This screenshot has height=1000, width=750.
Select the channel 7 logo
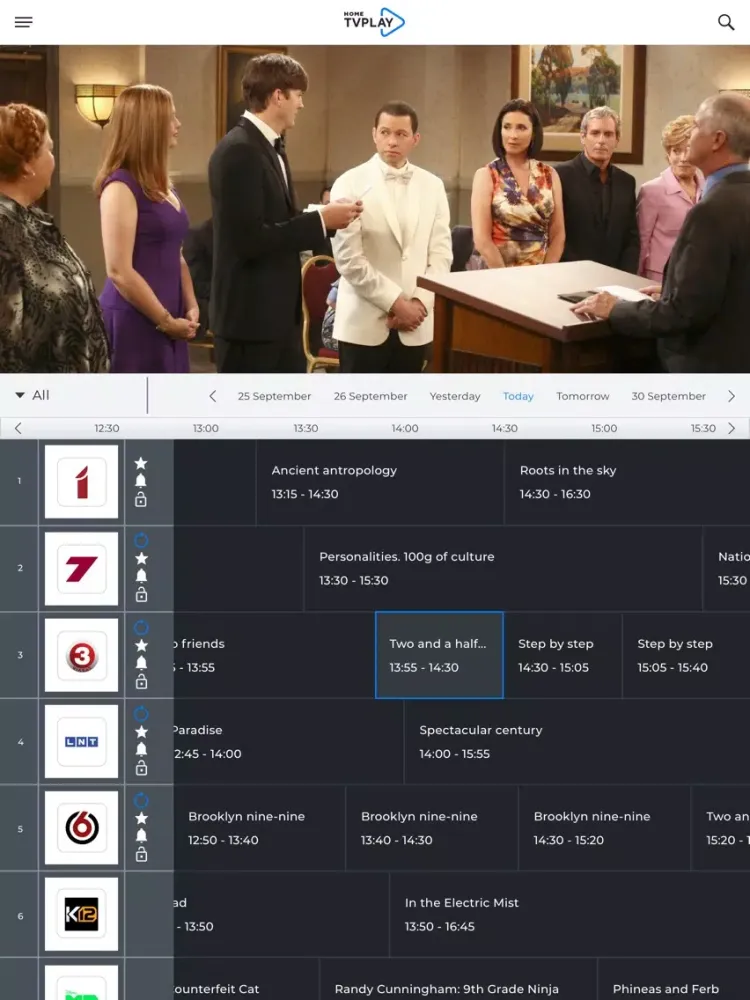(82, 568)
